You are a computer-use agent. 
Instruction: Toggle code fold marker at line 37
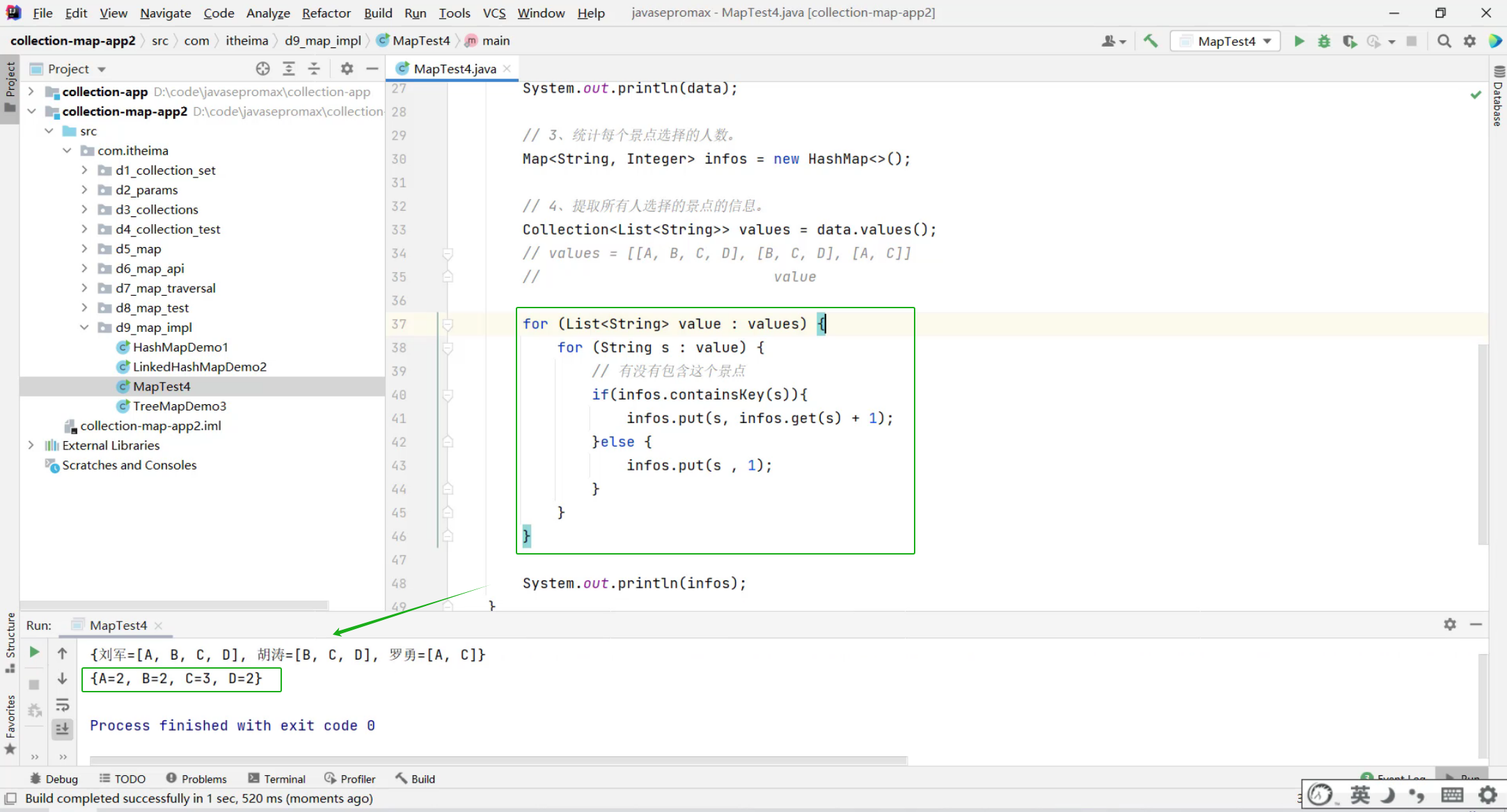click(448, 324)
